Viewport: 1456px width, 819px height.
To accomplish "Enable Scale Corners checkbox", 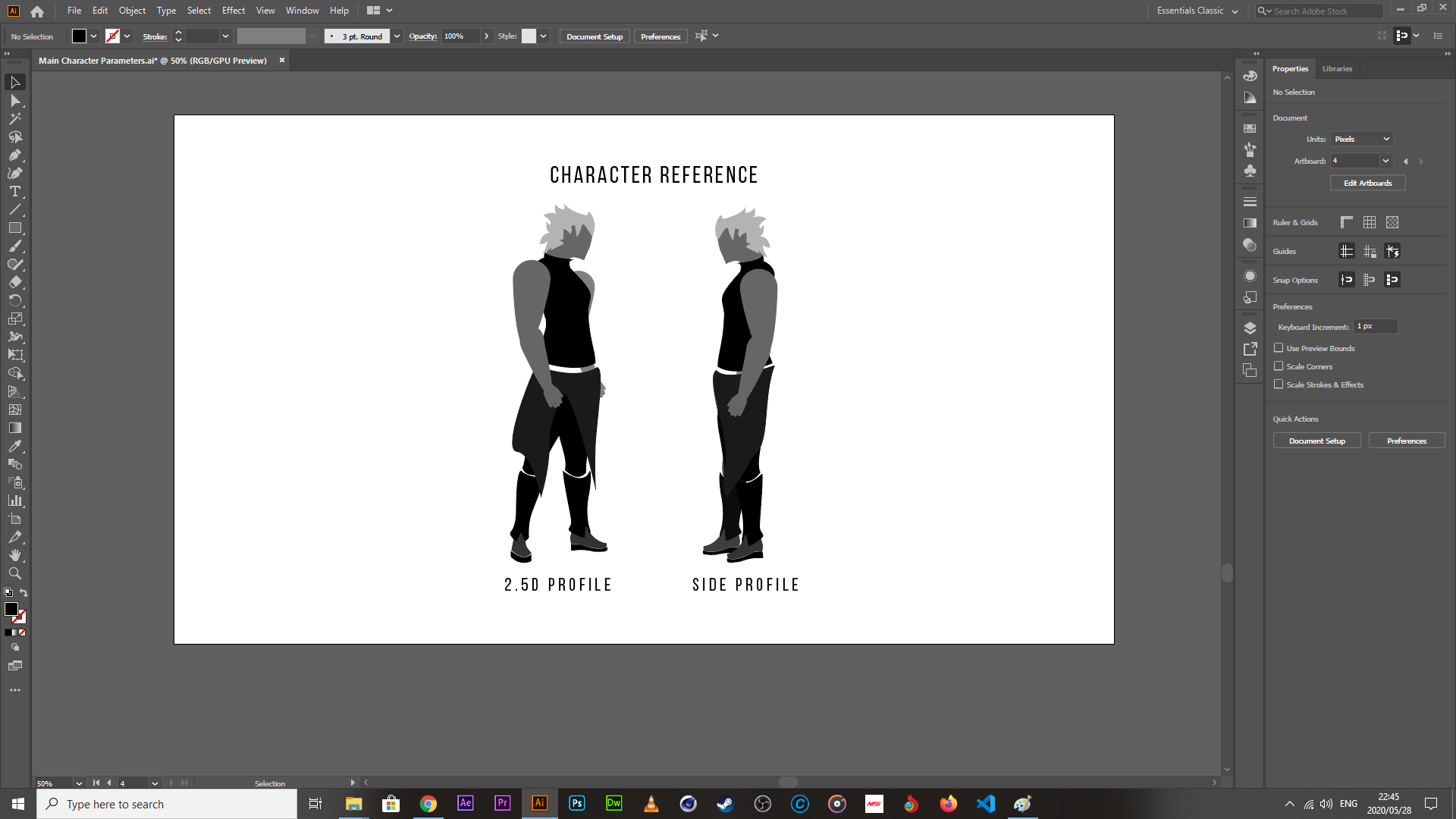I will tap(1279, 366).
